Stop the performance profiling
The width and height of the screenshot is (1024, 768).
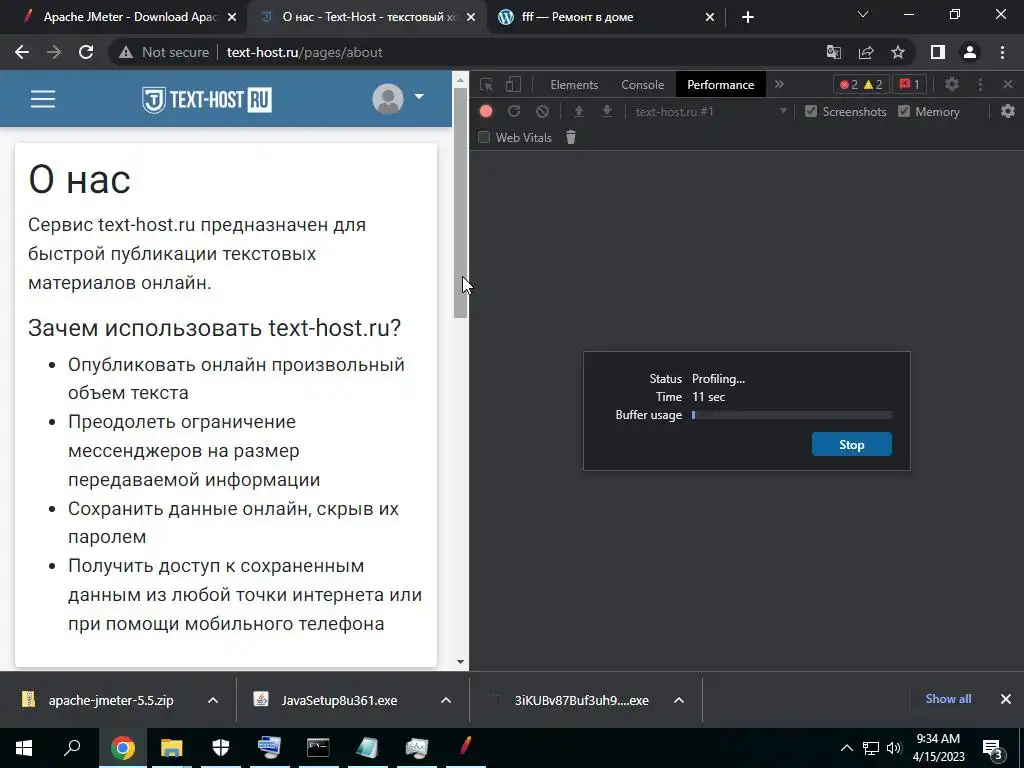point(852,445)
